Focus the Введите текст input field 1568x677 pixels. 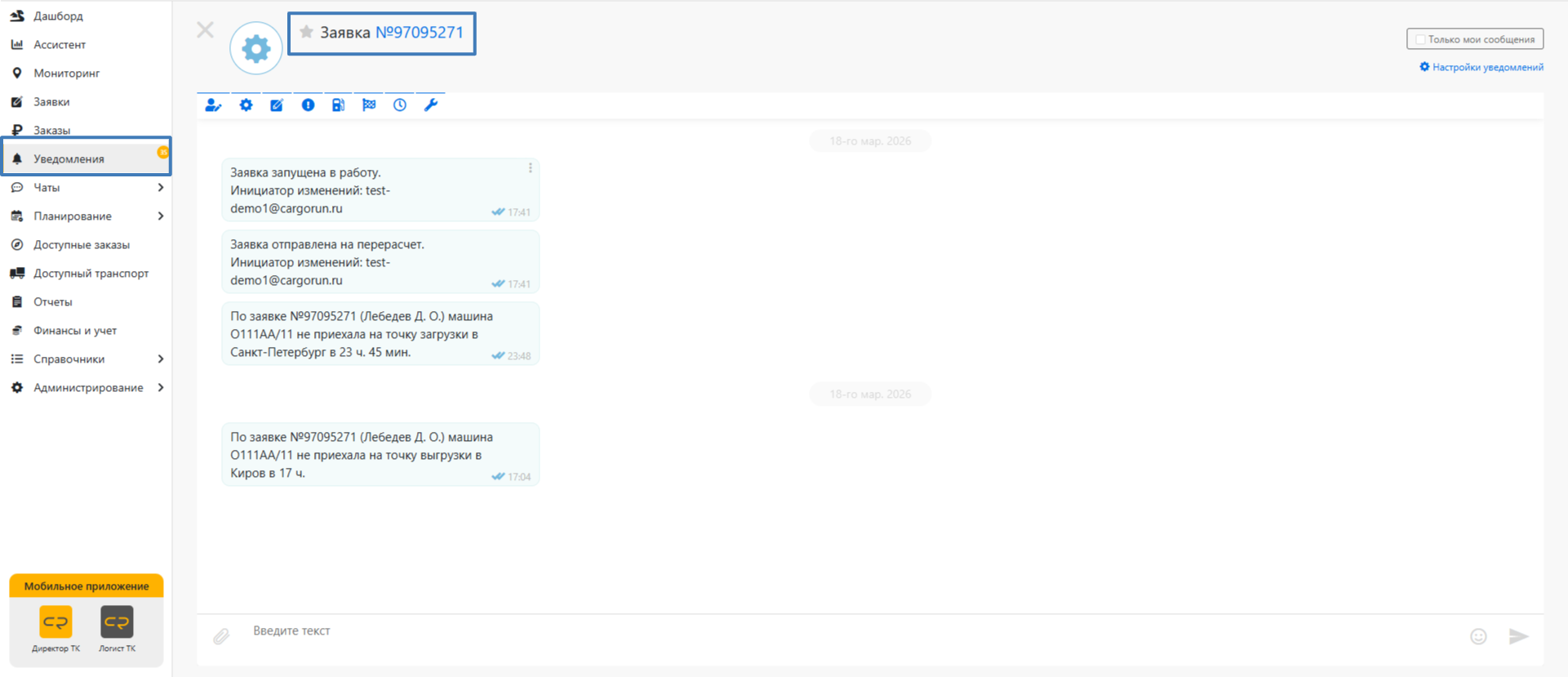pos(853,630)
